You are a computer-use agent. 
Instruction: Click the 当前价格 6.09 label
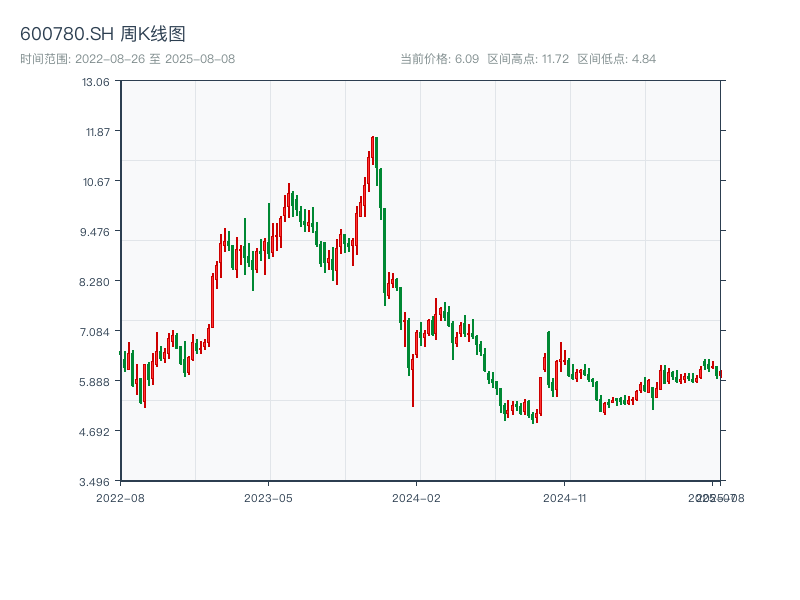coord(439,59)
